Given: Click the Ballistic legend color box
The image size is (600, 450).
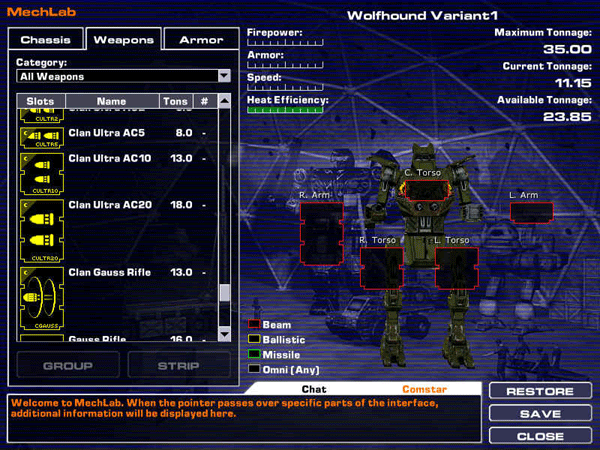Looking at the screenshot, I should click(x=254, y=339).
